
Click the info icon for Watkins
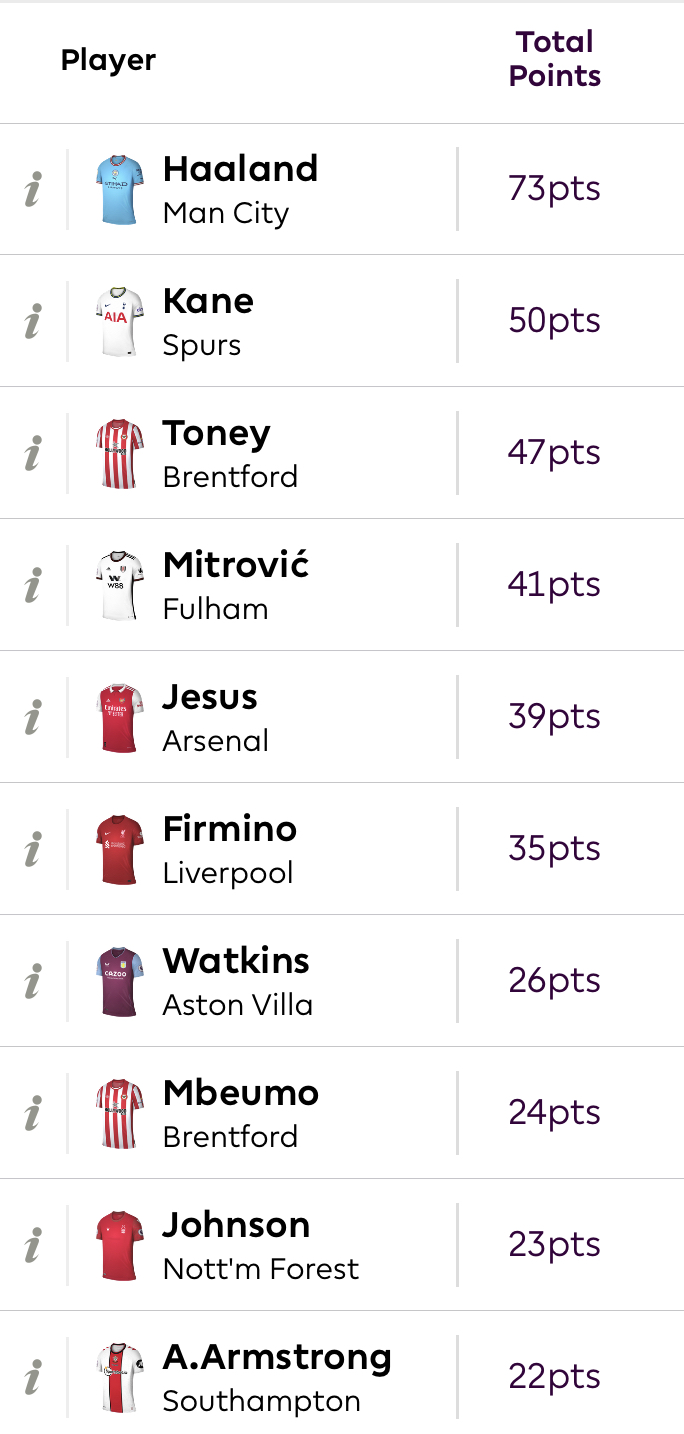click(31, 980)
